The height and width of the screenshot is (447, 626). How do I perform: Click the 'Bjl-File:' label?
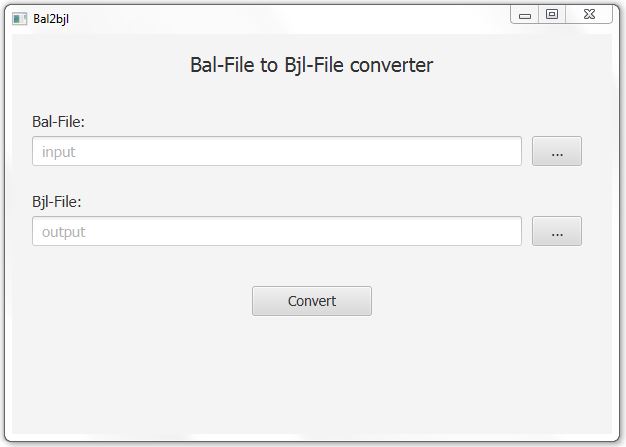pyautogui.click(x=57, y=202)
